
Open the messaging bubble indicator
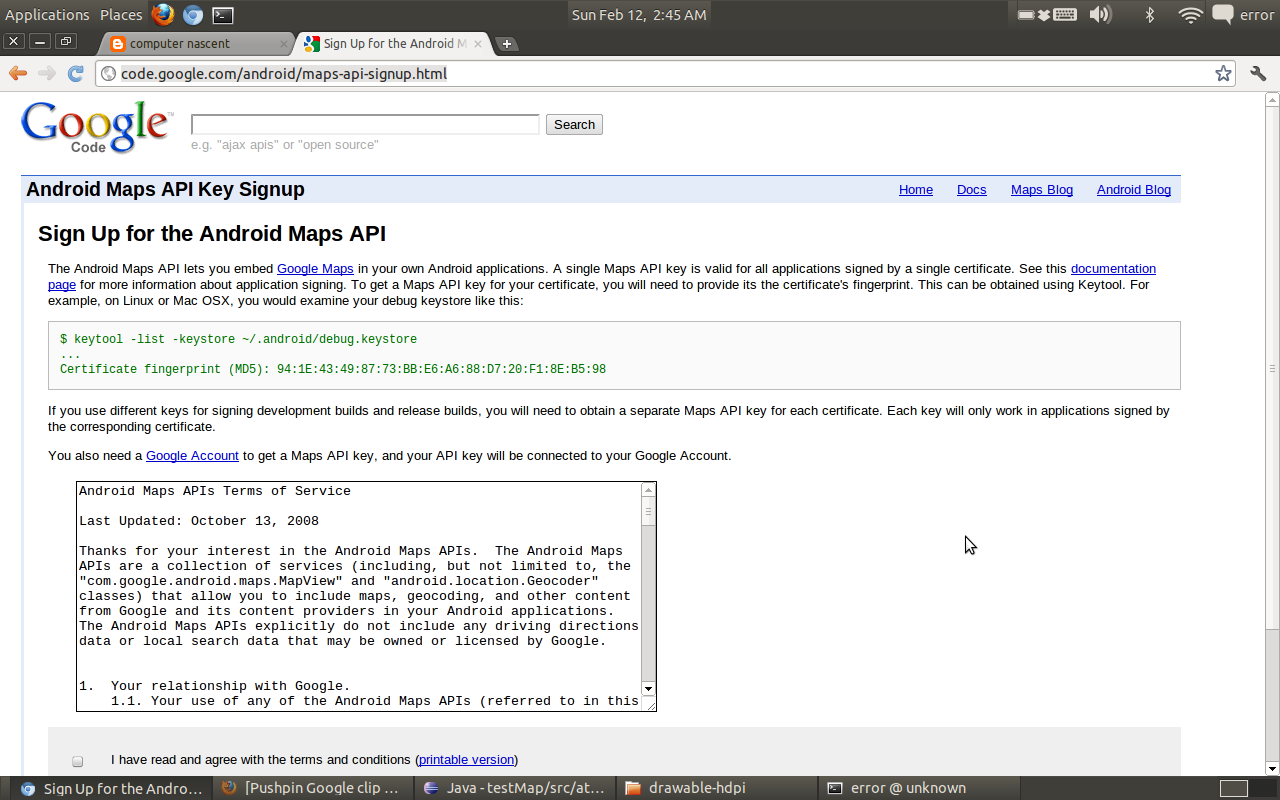[x=1222, y=14]
